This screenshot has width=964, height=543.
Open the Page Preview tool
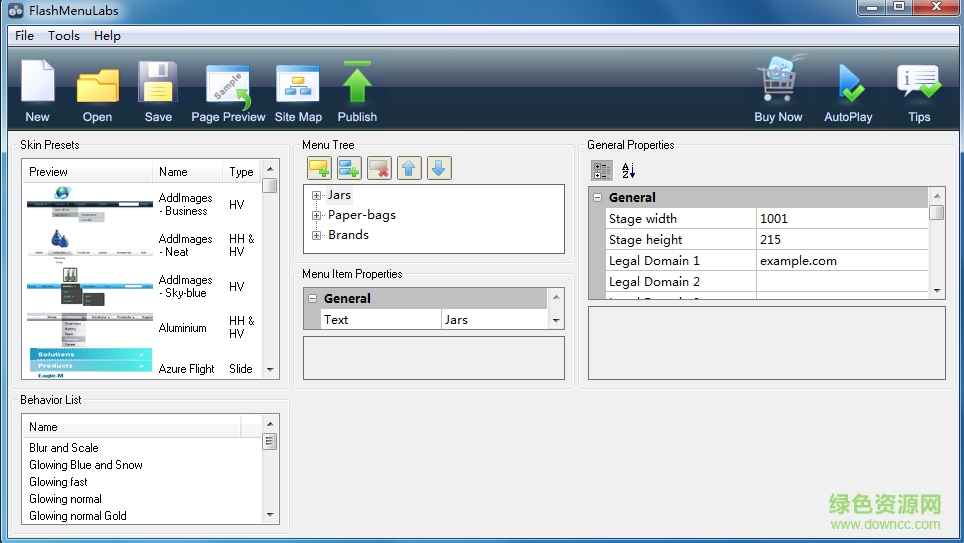point(228,86)
